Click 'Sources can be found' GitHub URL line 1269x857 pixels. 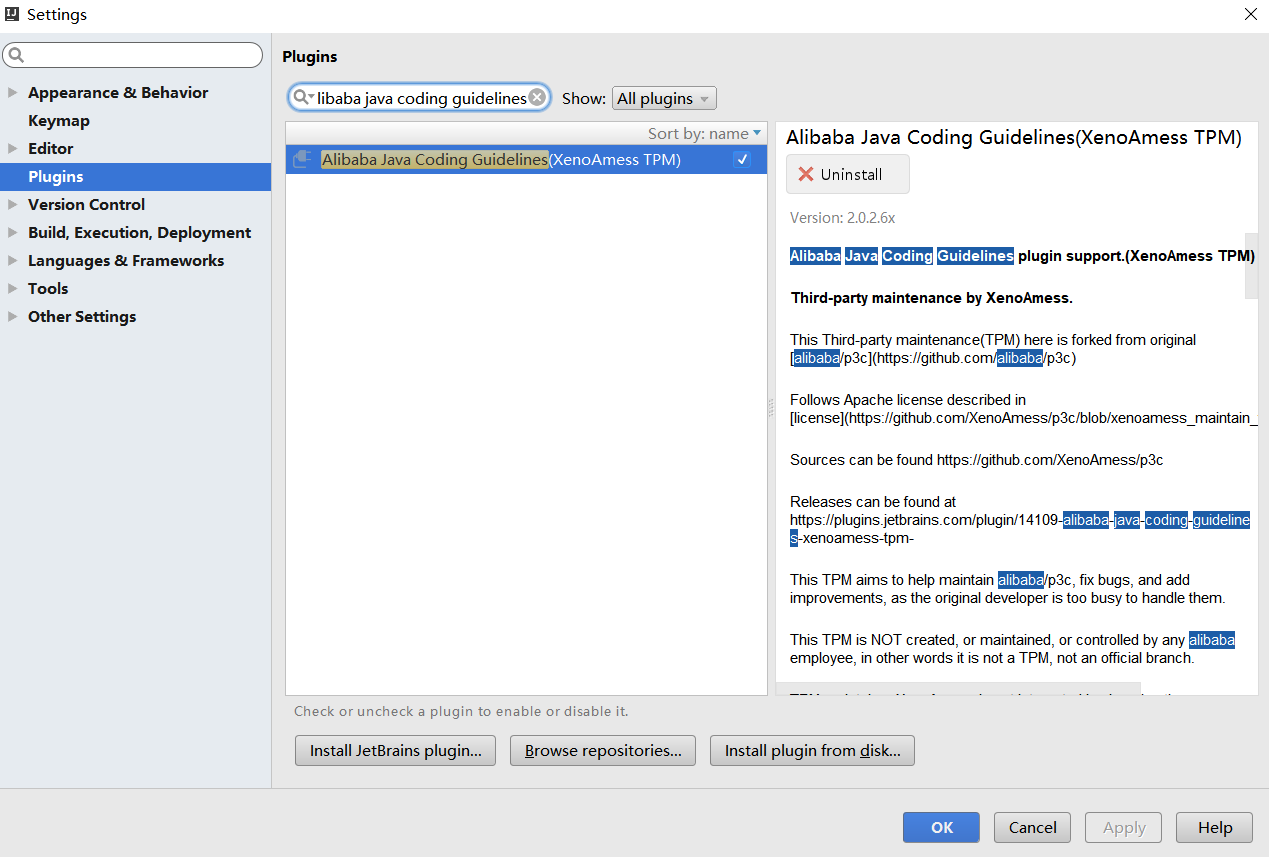click(977, 460)
